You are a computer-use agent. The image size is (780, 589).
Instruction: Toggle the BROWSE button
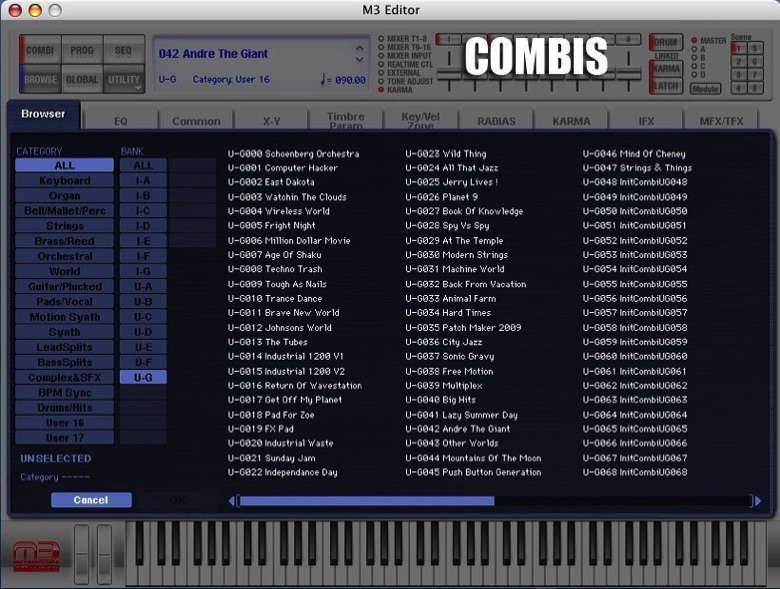pyautogui.click(x=40, y=80)
